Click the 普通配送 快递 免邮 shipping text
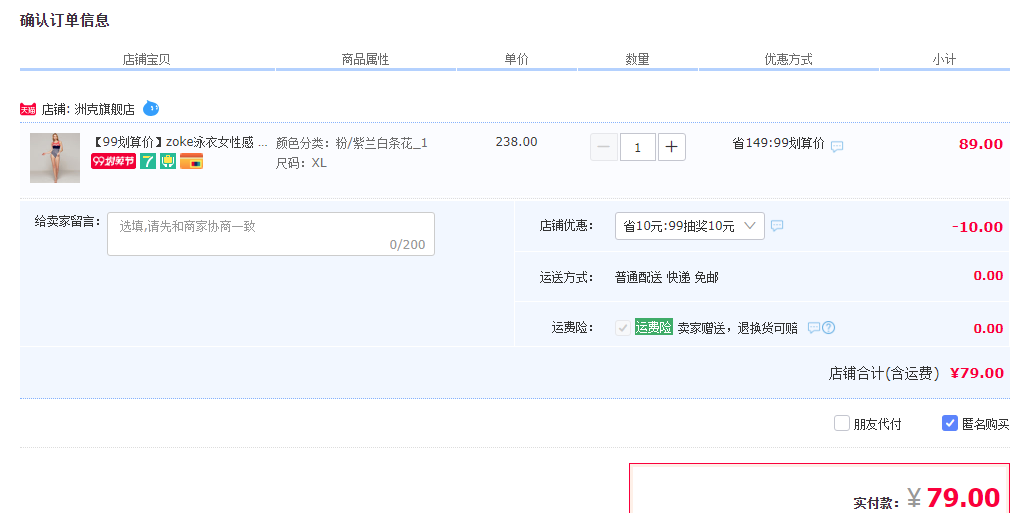1029x513 pixels. coord(667,277)
